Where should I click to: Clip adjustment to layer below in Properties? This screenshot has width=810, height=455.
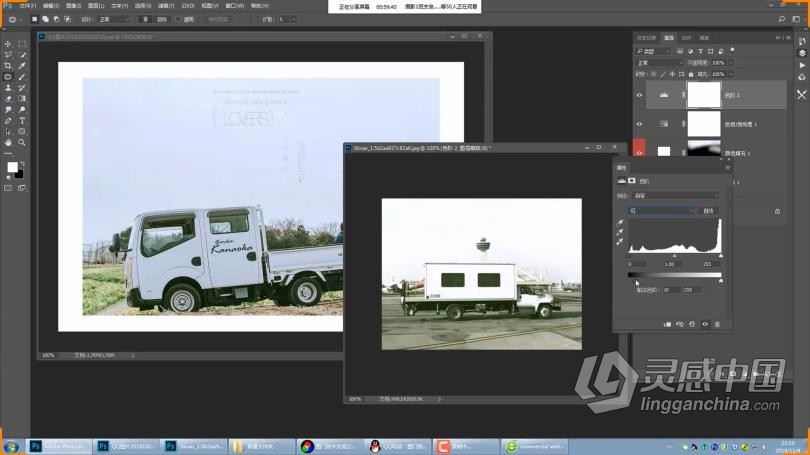coord(667,324)
